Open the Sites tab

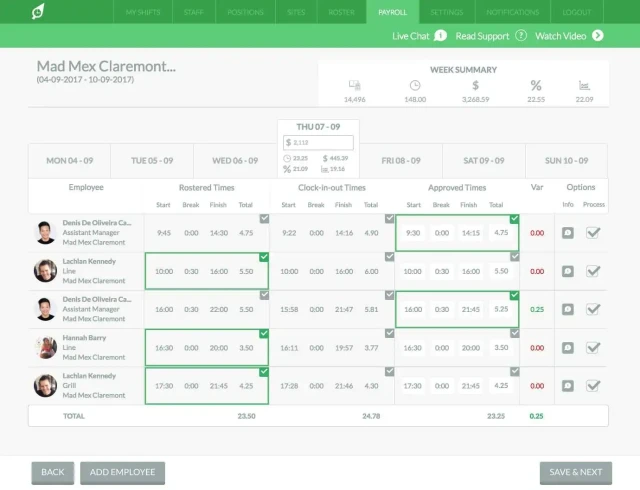point(296,12)
